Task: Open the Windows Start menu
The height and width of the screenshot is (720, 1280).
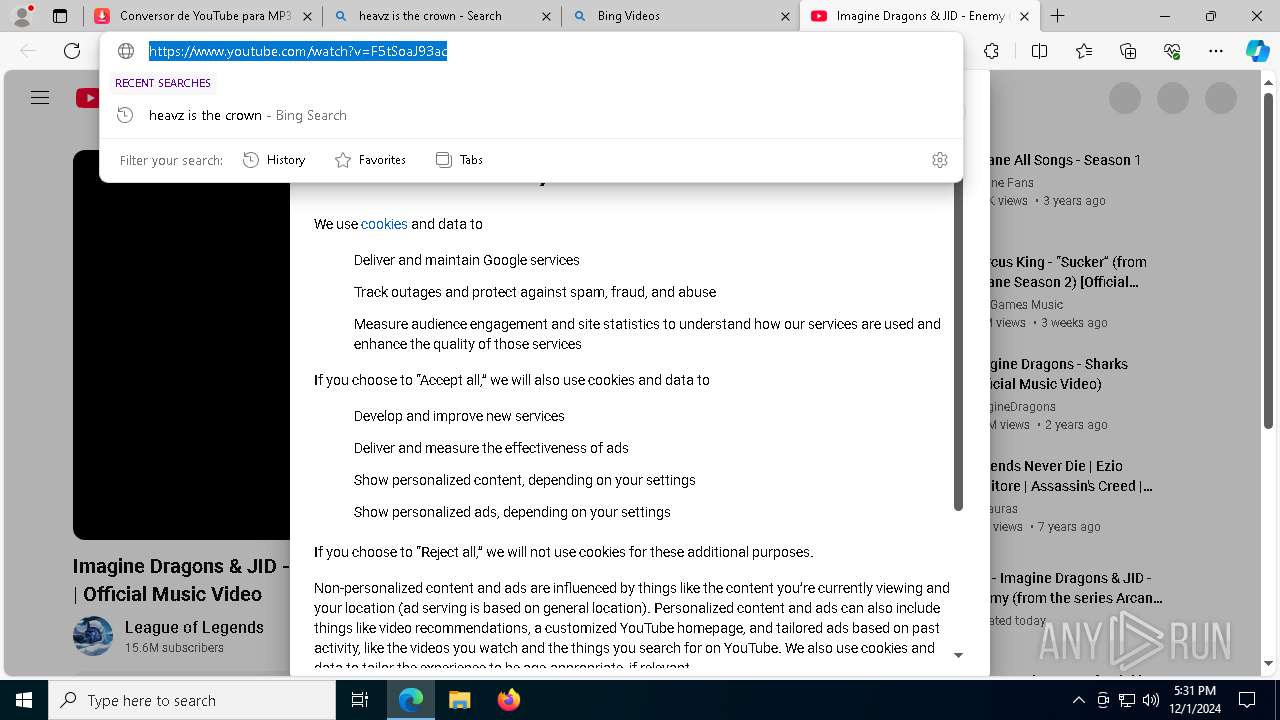Action: pyautogui.click(x=24, y=700)
